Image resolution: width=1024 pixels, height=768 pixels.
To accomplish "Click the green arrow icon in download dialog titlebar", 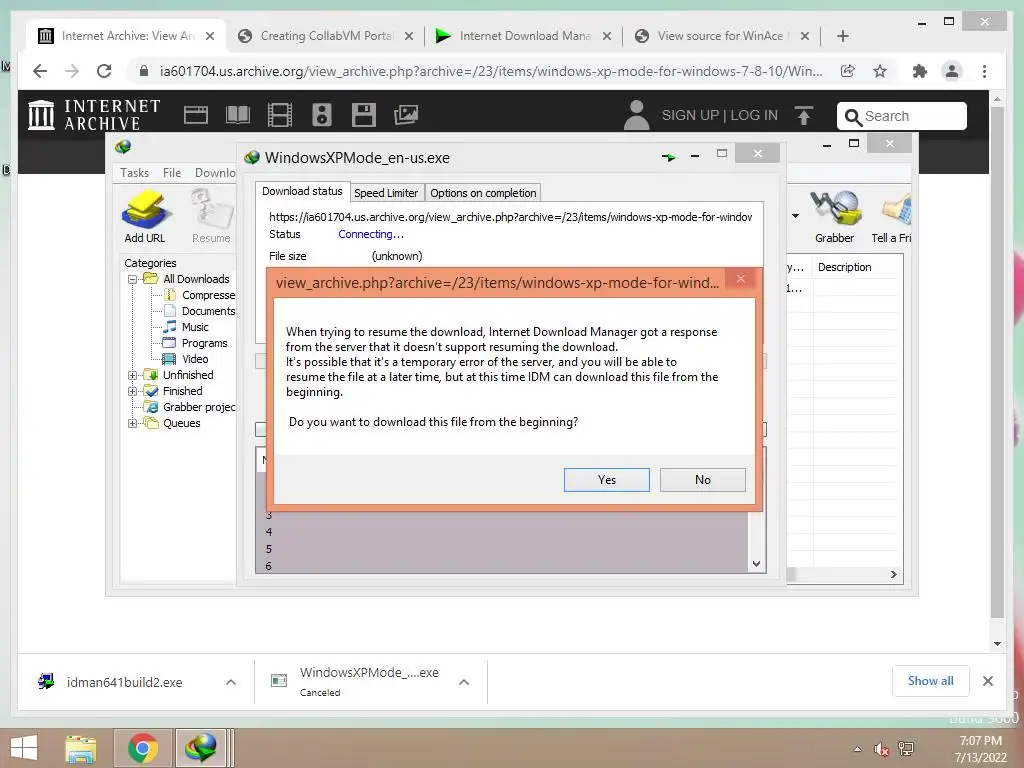I will [x=668, y=157].
